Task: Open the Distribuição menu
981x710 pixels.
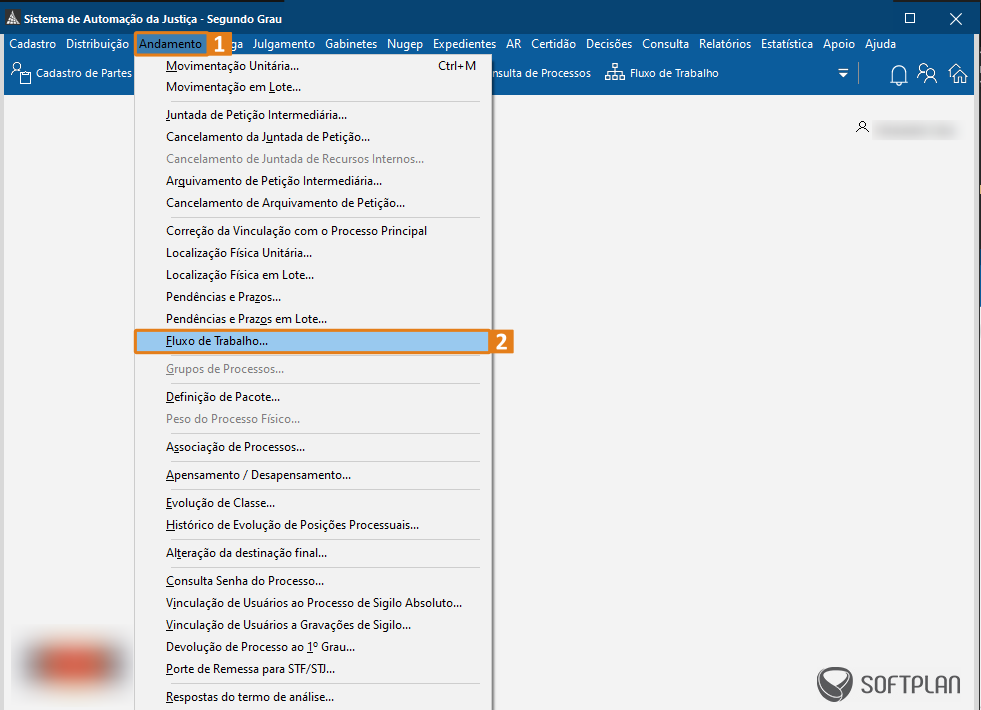Action: [98, 44]
